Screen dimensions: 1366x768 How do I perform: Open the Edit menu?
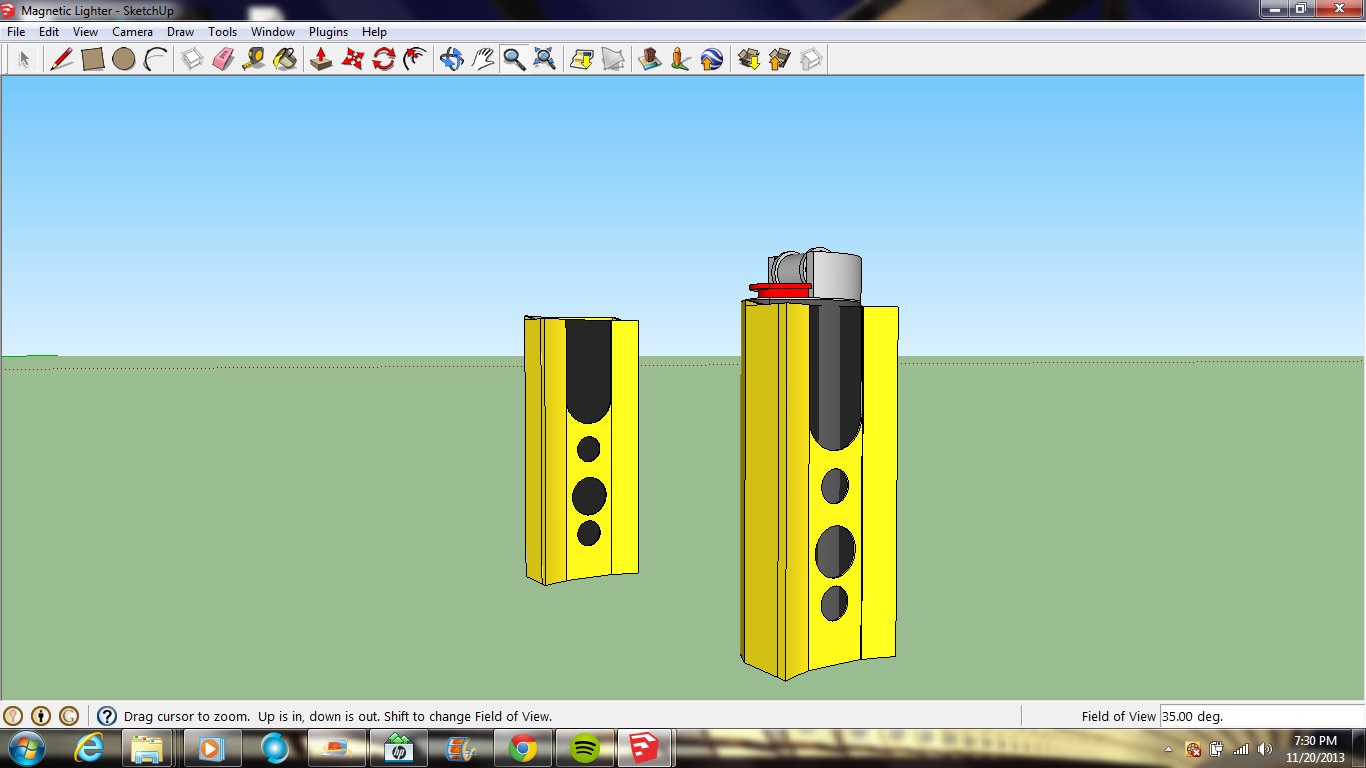click(x=49, y=32)
